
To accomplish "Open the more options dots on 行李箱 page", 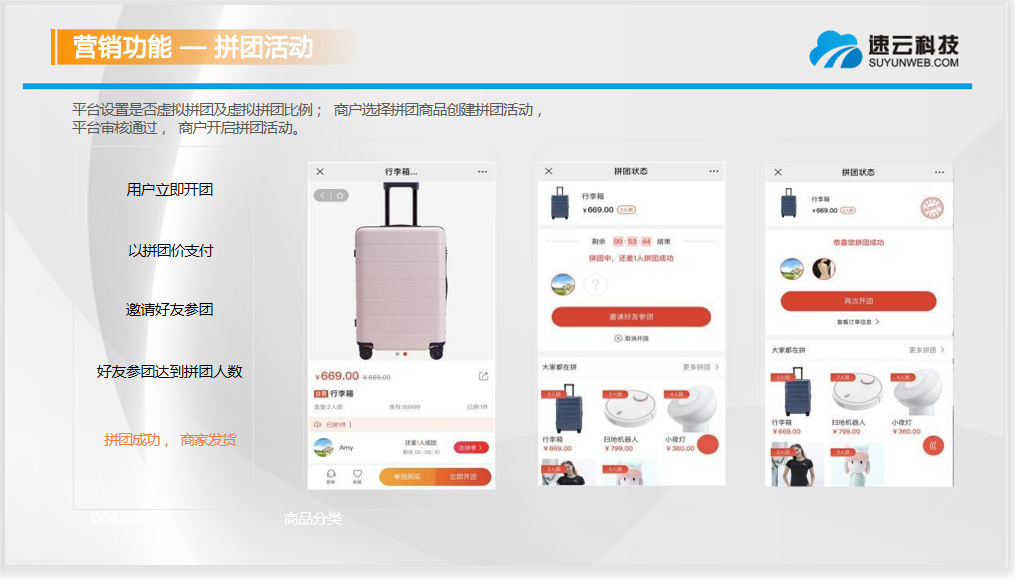I will (x=482, y=172).
